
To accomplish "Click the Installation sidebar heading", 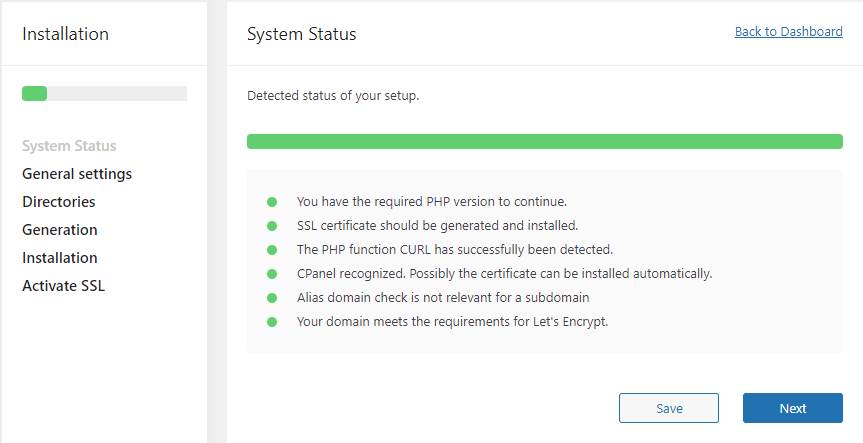I will 65,34.
